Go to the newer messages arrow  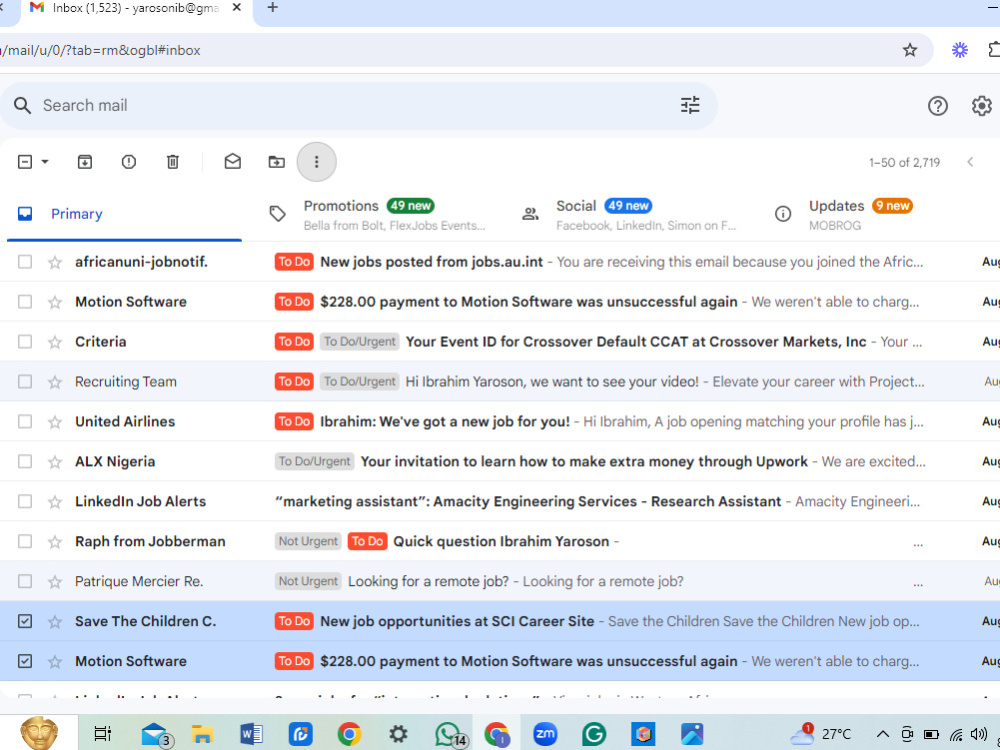click(x=970, y=162)
